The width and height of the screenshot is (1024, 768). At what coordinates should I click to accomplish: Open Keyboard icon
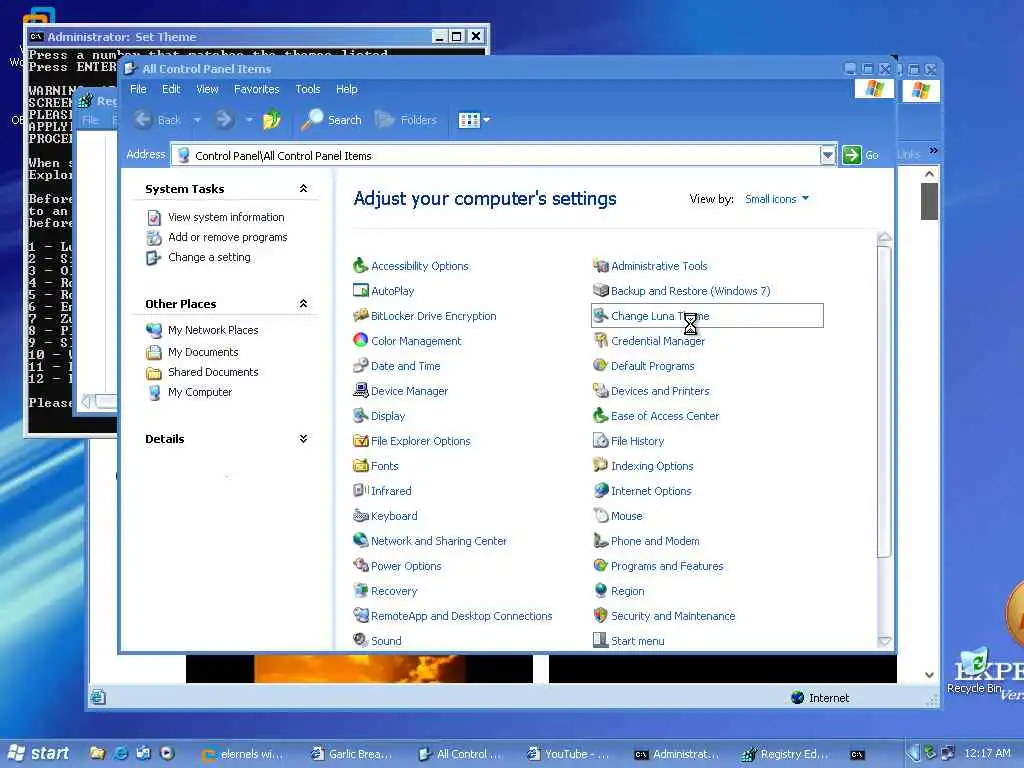(x=360, y=516)
